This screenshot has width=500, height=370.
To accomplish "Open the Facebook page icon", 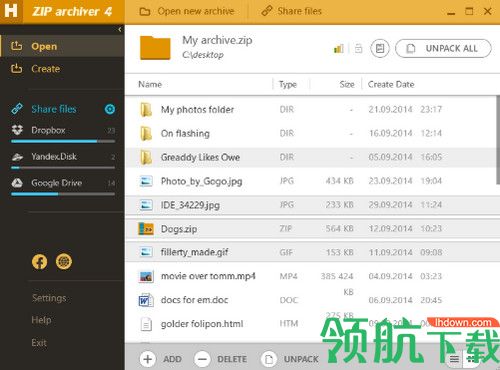I will click(39, 261).
